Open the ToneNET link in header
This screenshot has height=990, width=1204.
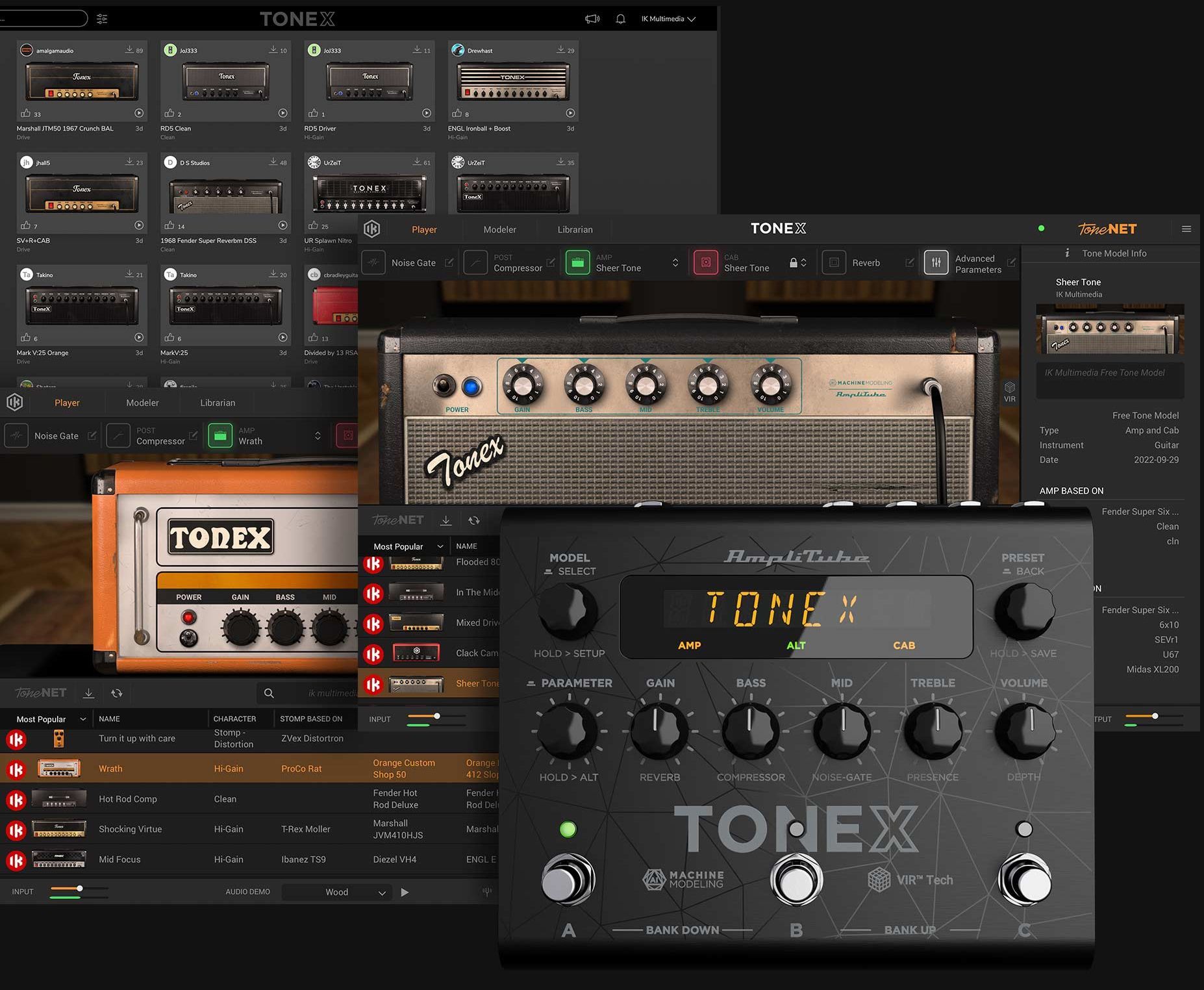click(1107, 229)
